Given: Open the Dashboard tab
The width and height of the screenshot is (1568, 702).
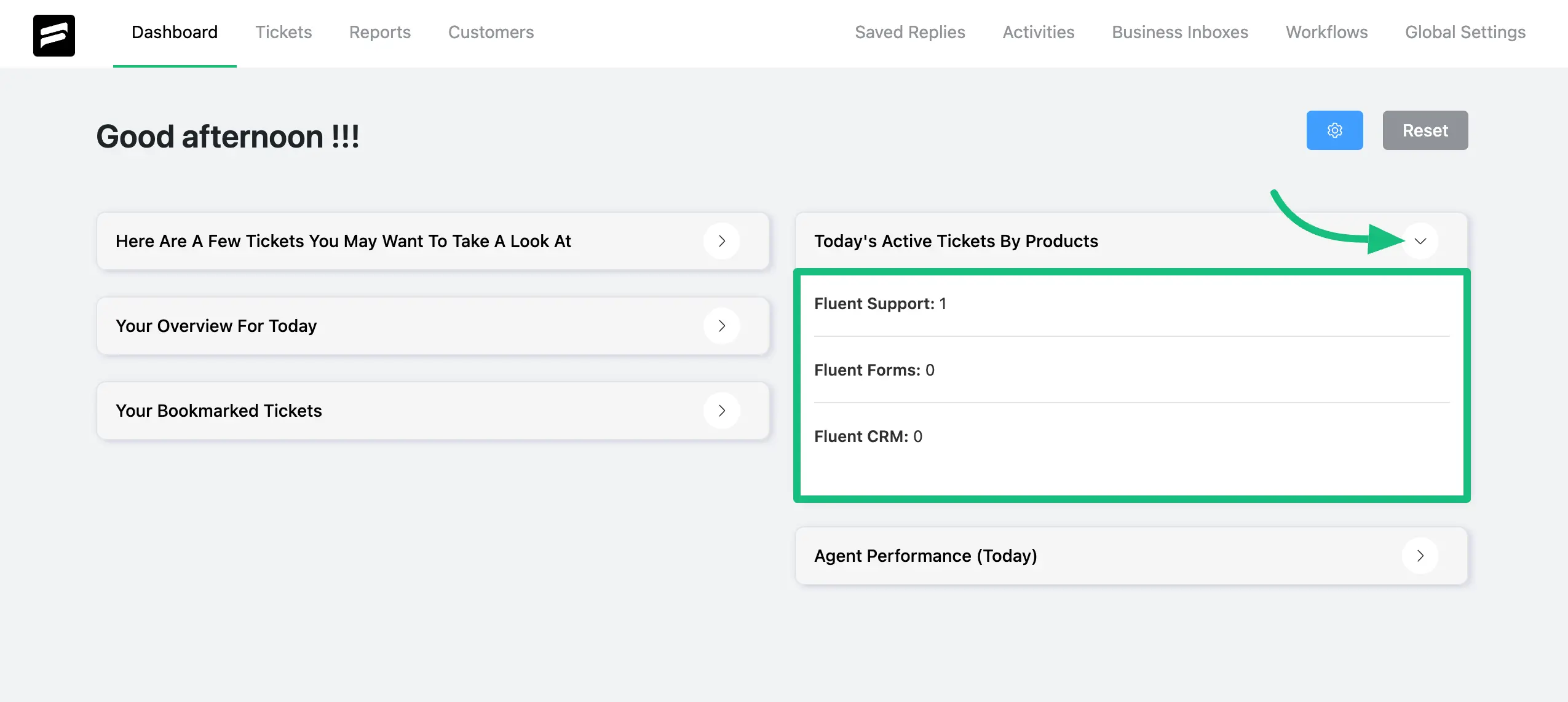Looking at the screenshot, I should click(x=175, y=32).
